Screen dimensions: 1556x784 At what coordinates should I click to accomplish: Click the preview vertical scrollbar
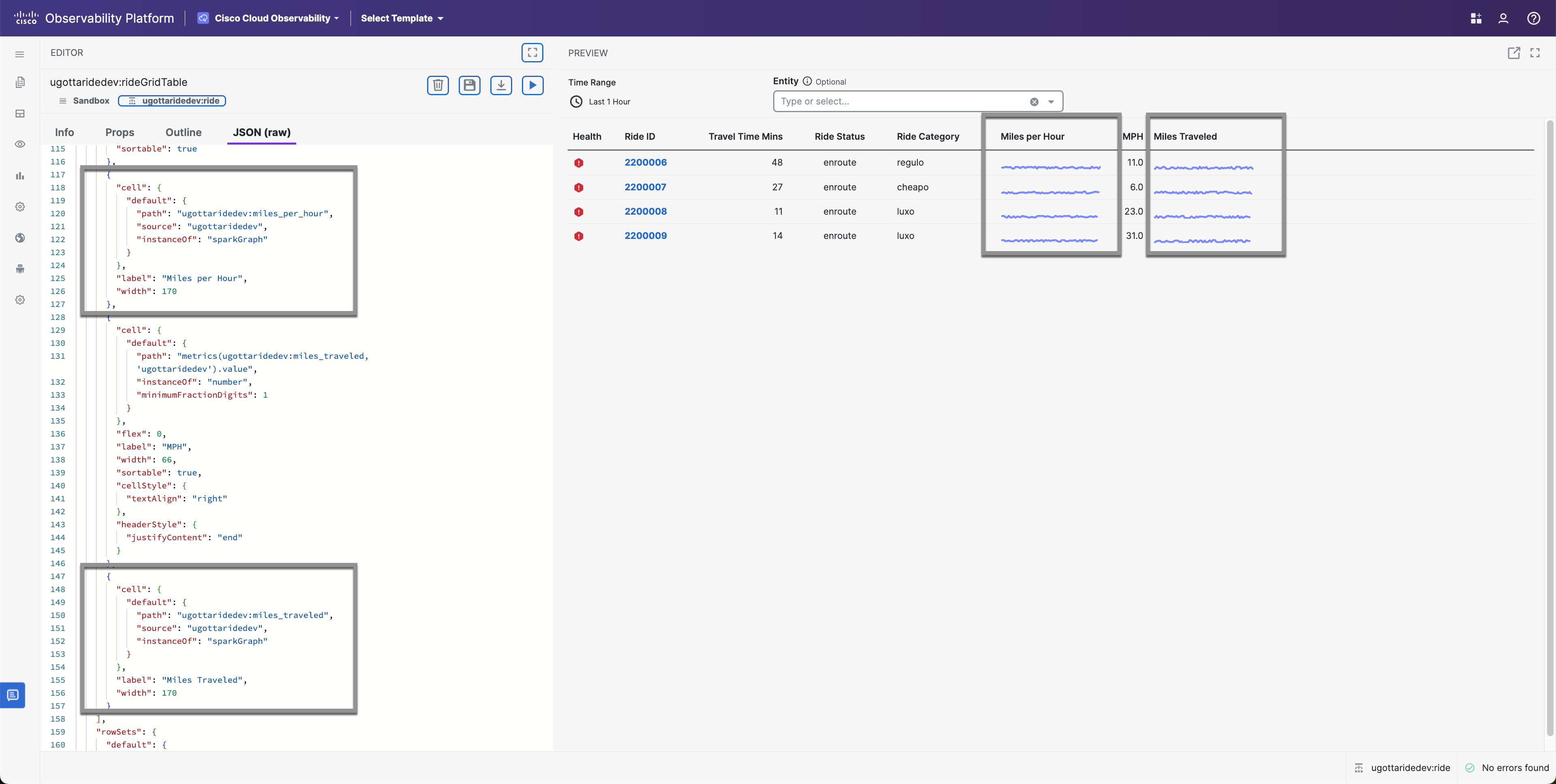pos(1550,422)
